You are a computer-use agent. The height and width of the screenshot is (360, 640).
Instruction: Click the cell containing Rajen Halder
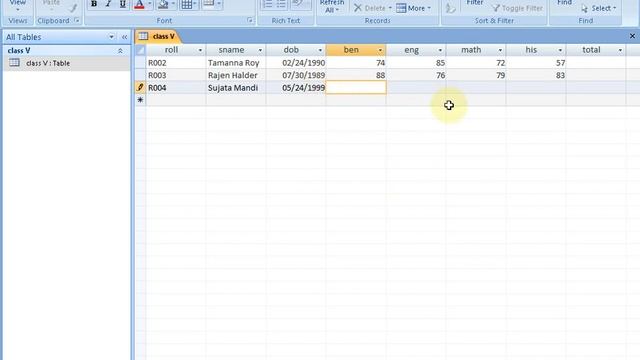[236, 75]
